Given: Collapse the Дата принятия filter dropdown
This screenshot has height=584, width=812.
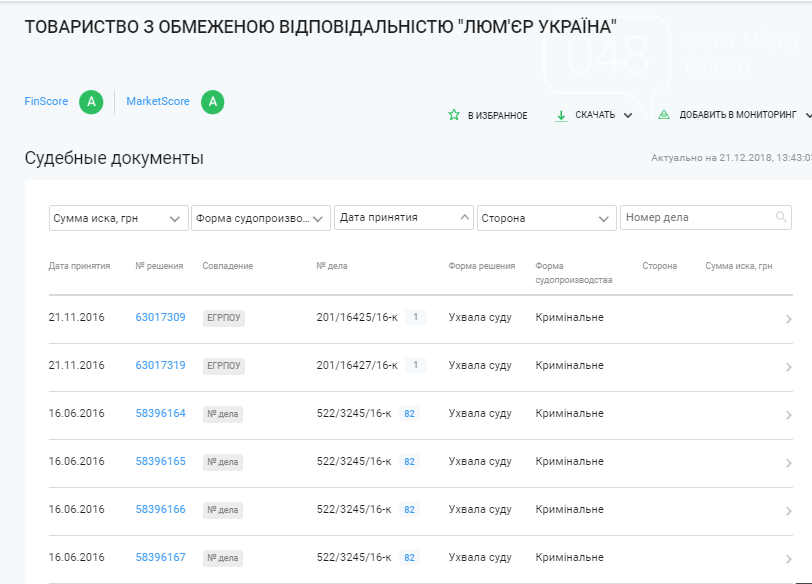Looking at the screenshot, I should (x=404, y=217).
